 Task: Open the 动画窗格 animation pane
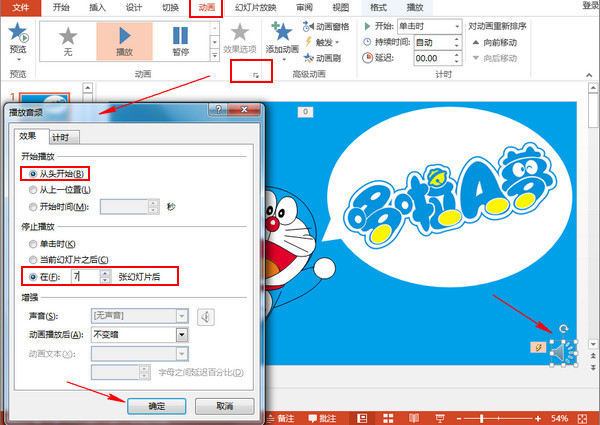coord(326,26)
